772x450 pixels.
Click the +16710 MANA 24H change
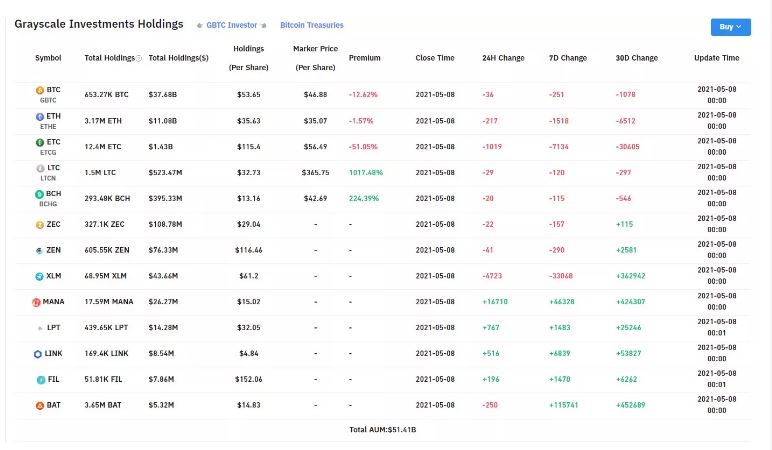pos(495,302)
